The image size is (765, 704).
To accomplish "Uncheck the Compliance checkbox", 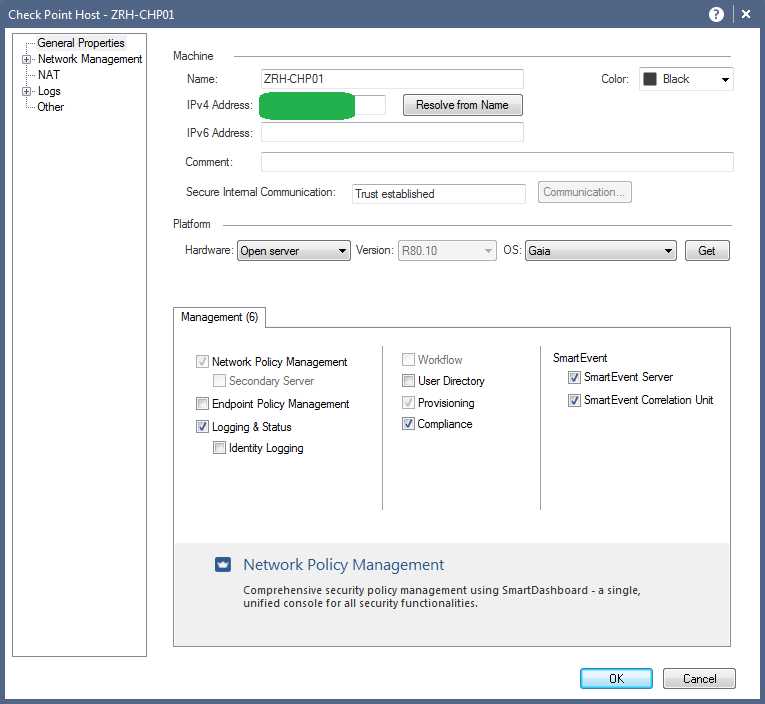I will point(408,423).
